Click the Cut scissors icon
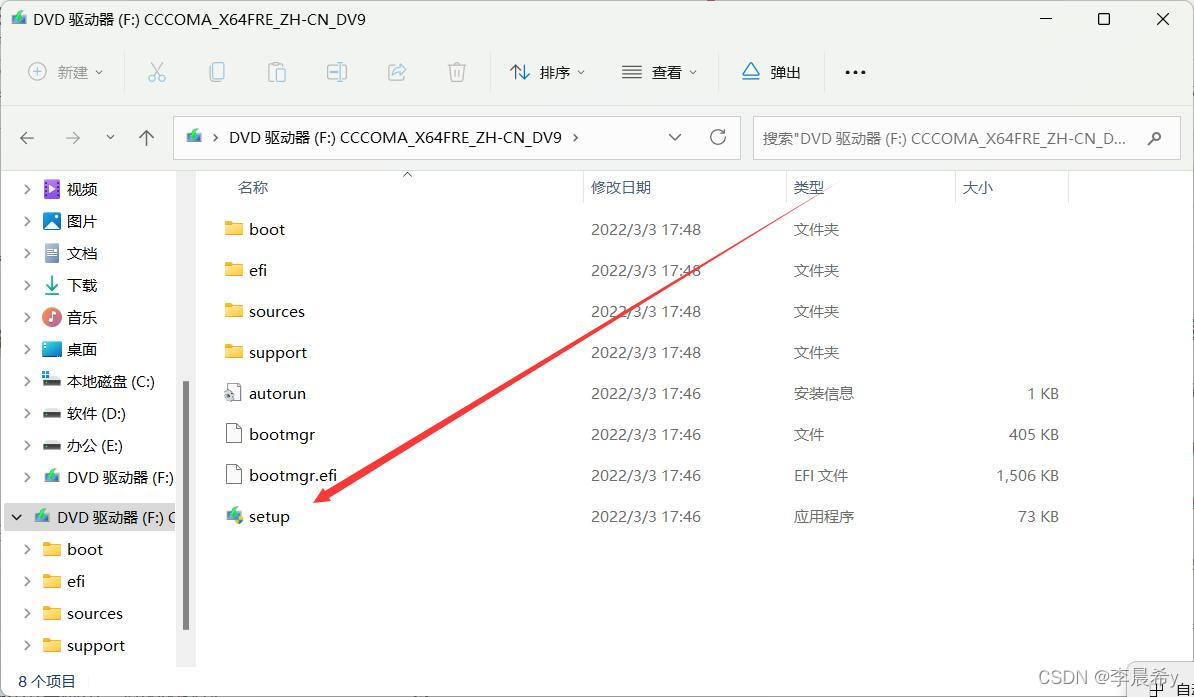 (157, 72)
